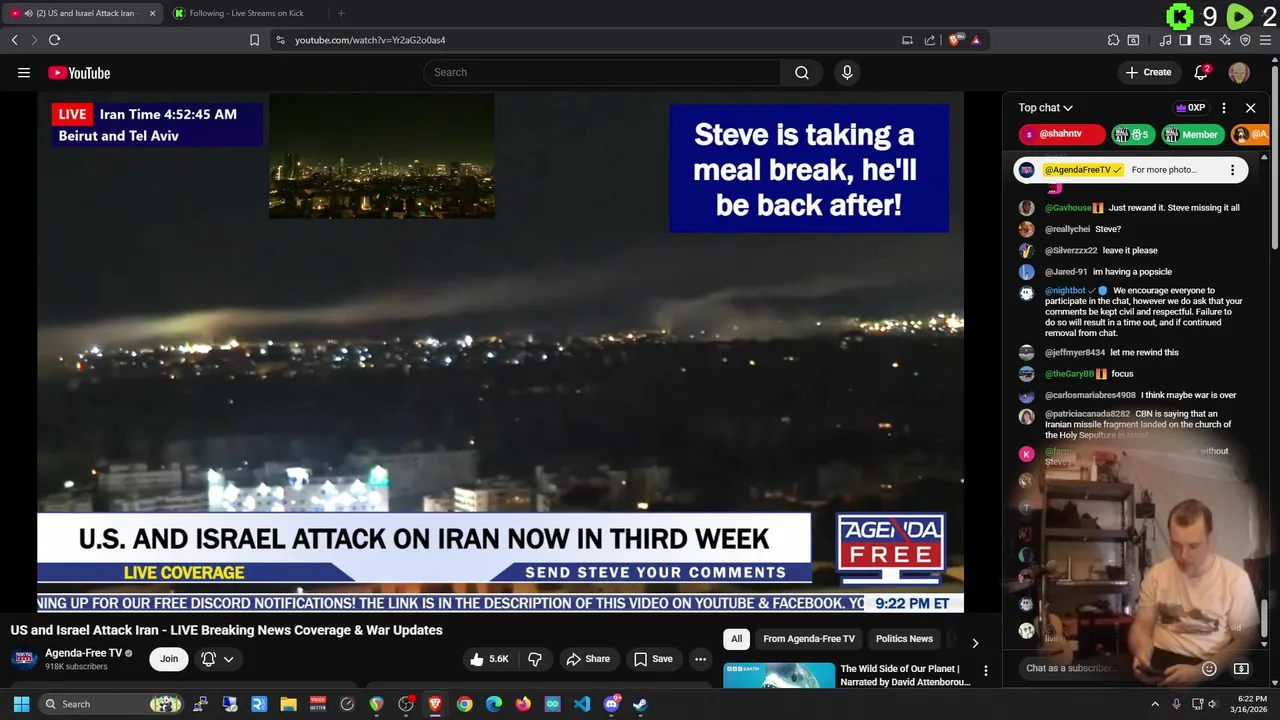Open Brave playlist music note icon
Viewport: 1280px width, 720px height.
point(1165,40)
